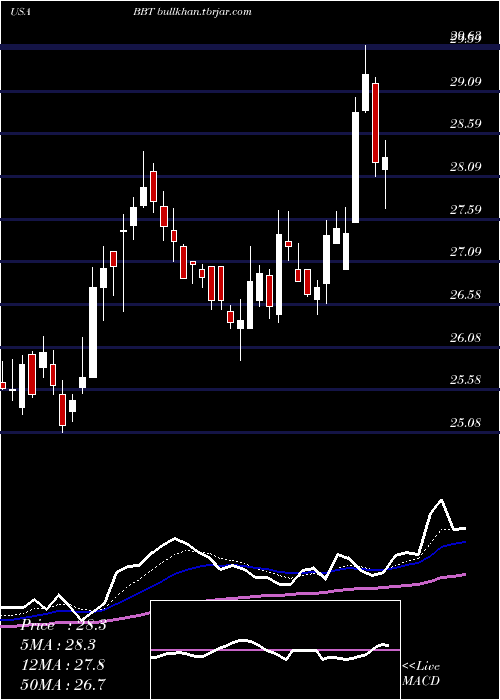Image resolution: width=500 pixels, height=700 pixels.
Task: Click the 28.09 price axis label
Action: (465, 167)
